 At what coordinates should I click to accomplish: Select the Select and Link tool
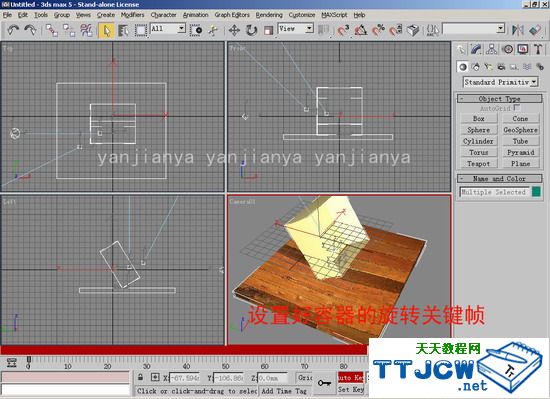52,30
